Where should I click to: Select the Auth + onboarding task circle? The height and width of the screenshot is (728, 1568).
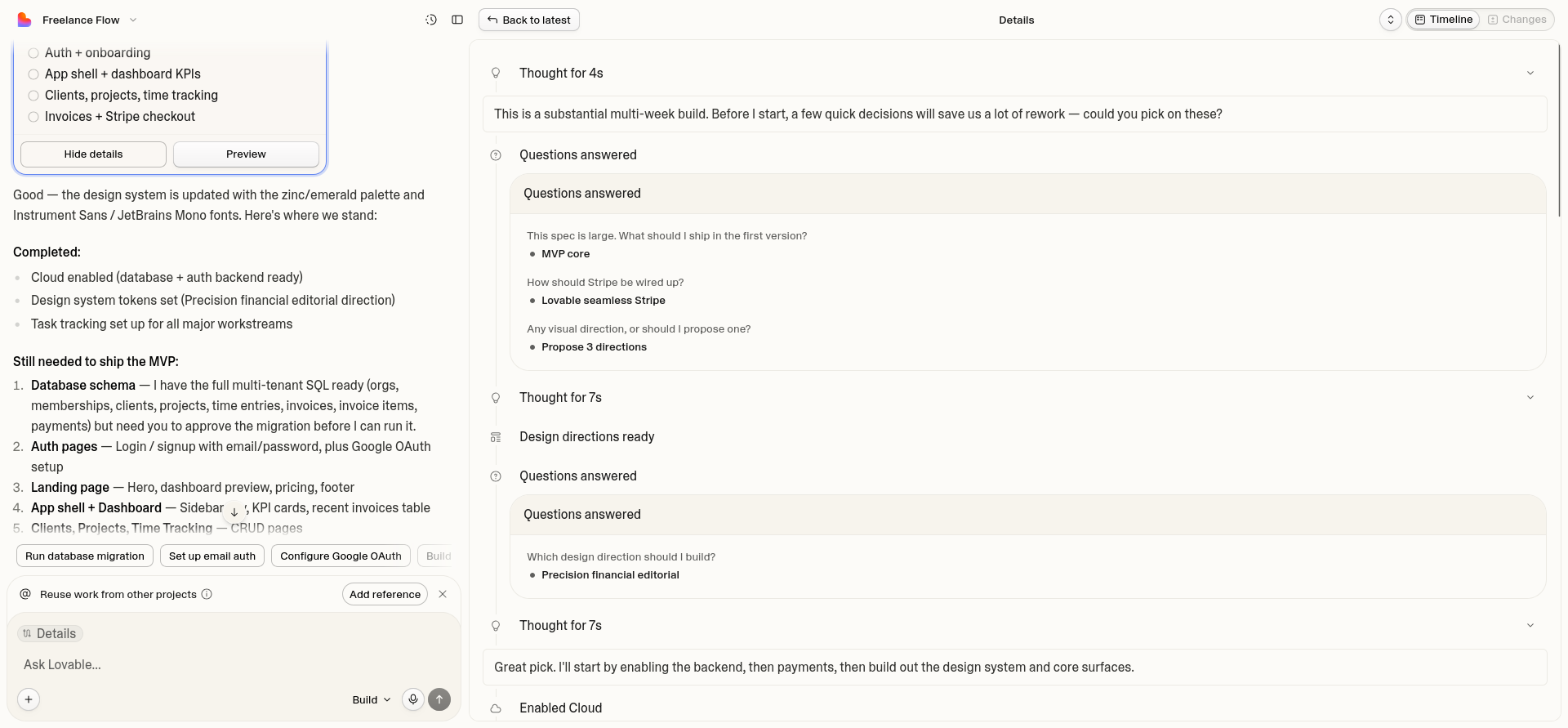click(33, 53)
